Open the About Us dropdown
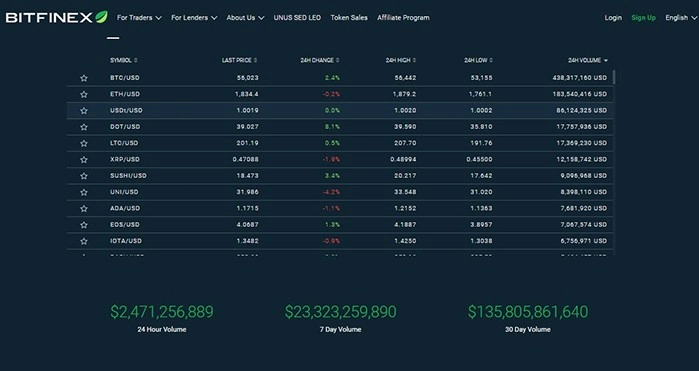699x371 pixels. 245,18
